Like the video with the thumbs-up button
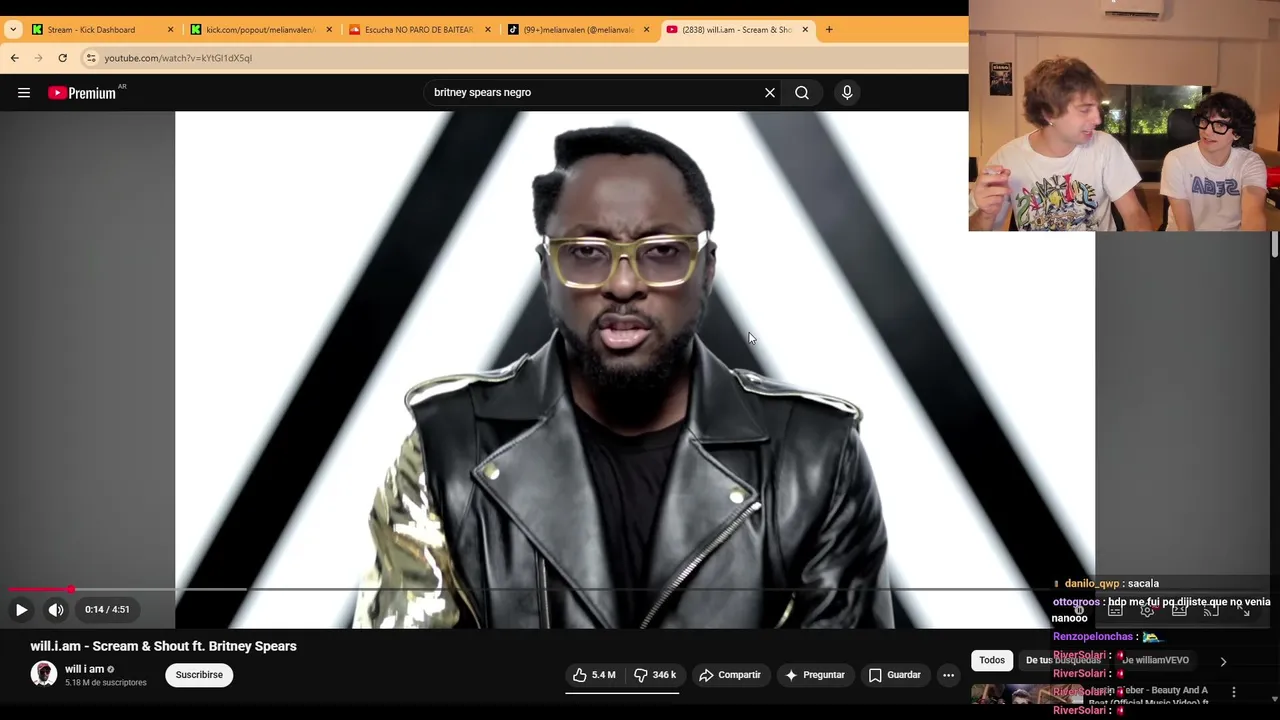Viewport: 1280px width, 720px height. click(593, 675)
